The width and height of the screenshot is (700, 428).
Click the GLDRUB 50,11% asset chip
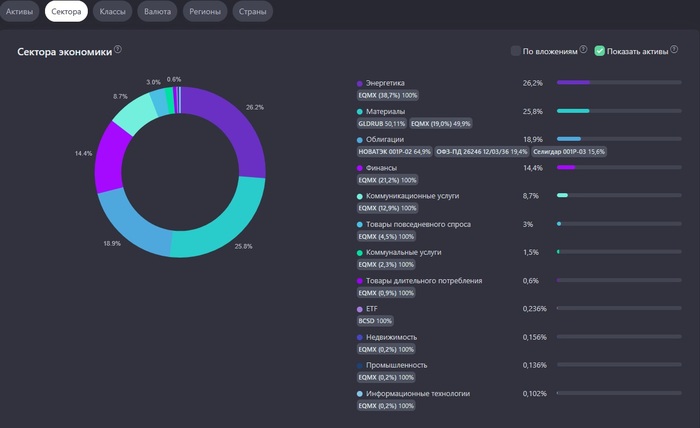(x=381, y=123)
